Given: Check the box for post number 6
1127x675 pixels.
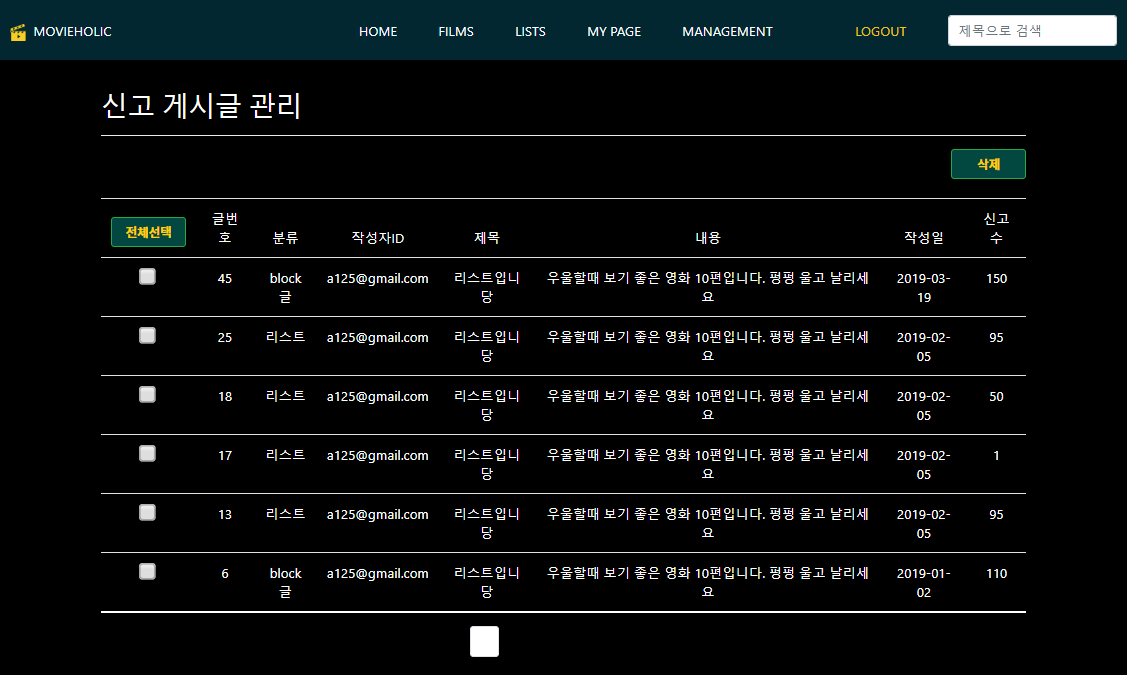Looking at the screenshot, I should [x=147, y=571].
